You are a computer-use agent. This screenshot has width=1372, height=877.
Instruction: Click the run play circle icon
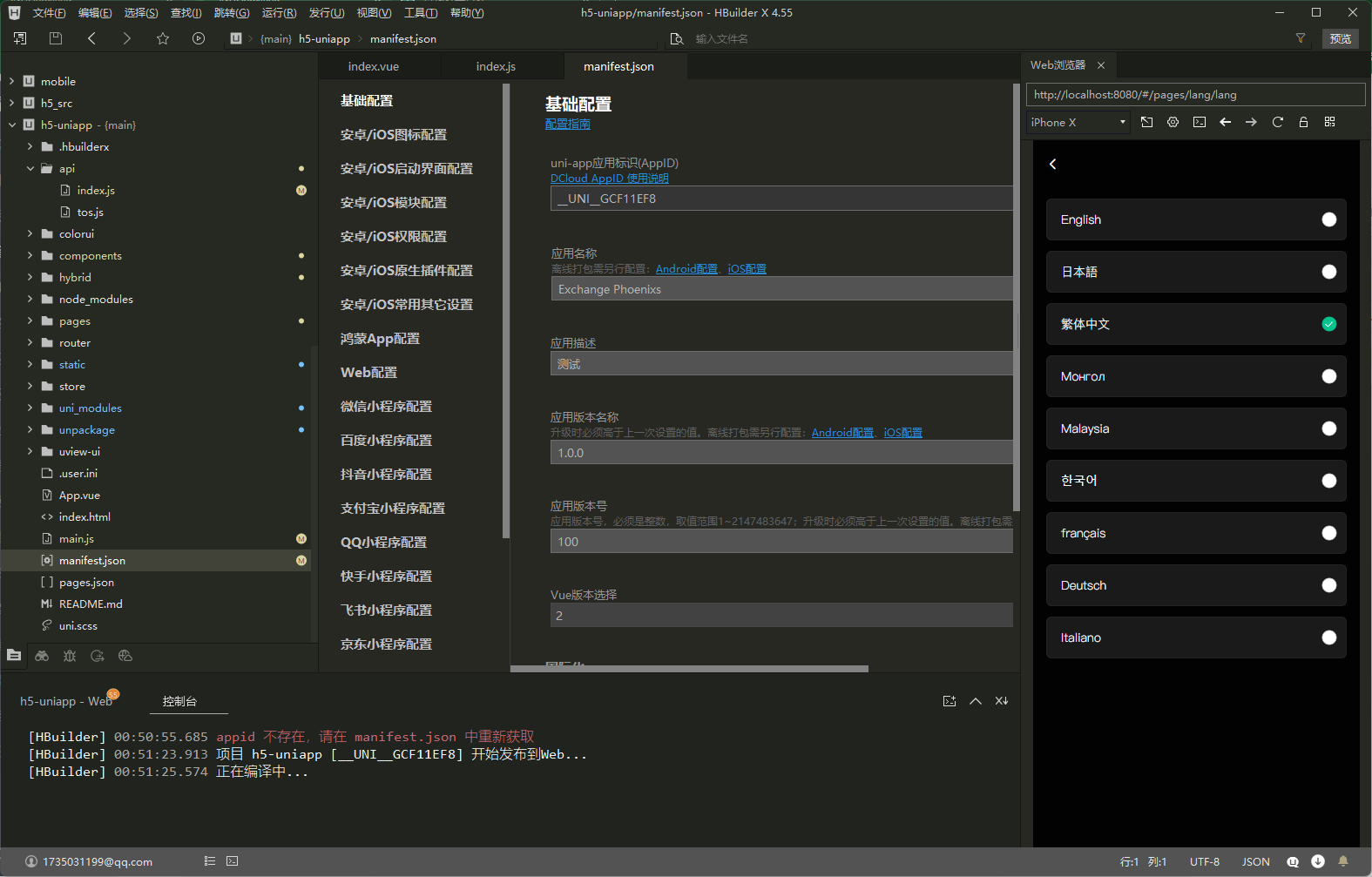click(x=199, y=38)
